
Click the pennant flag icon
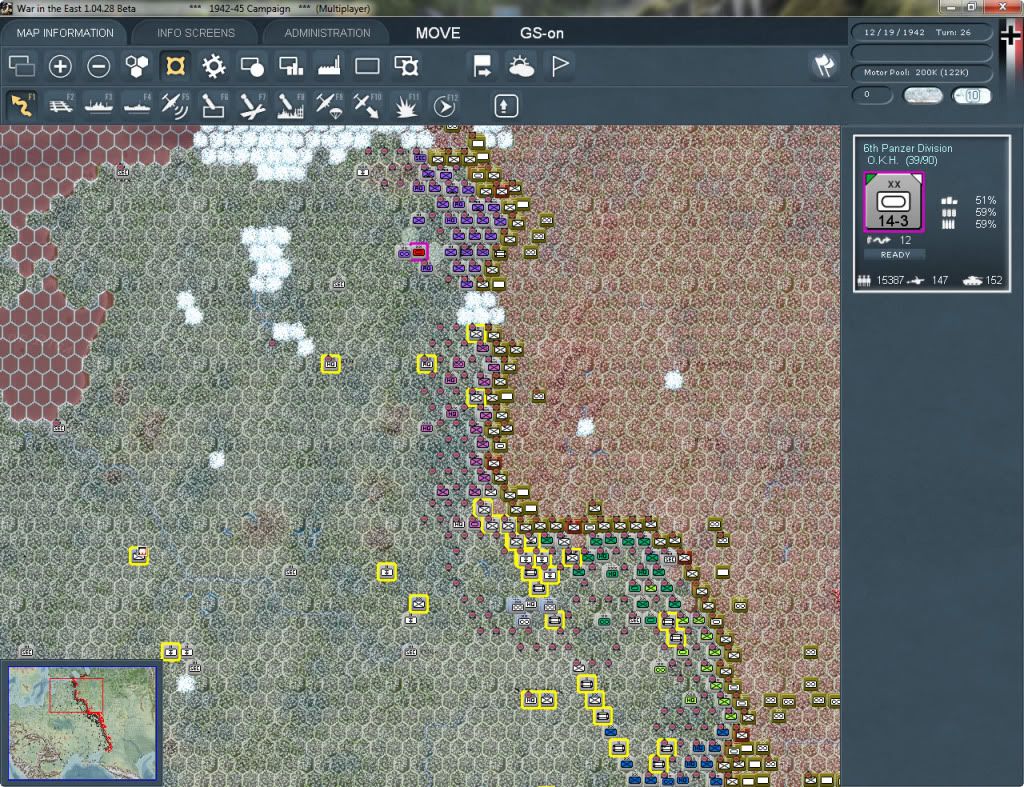560,66
